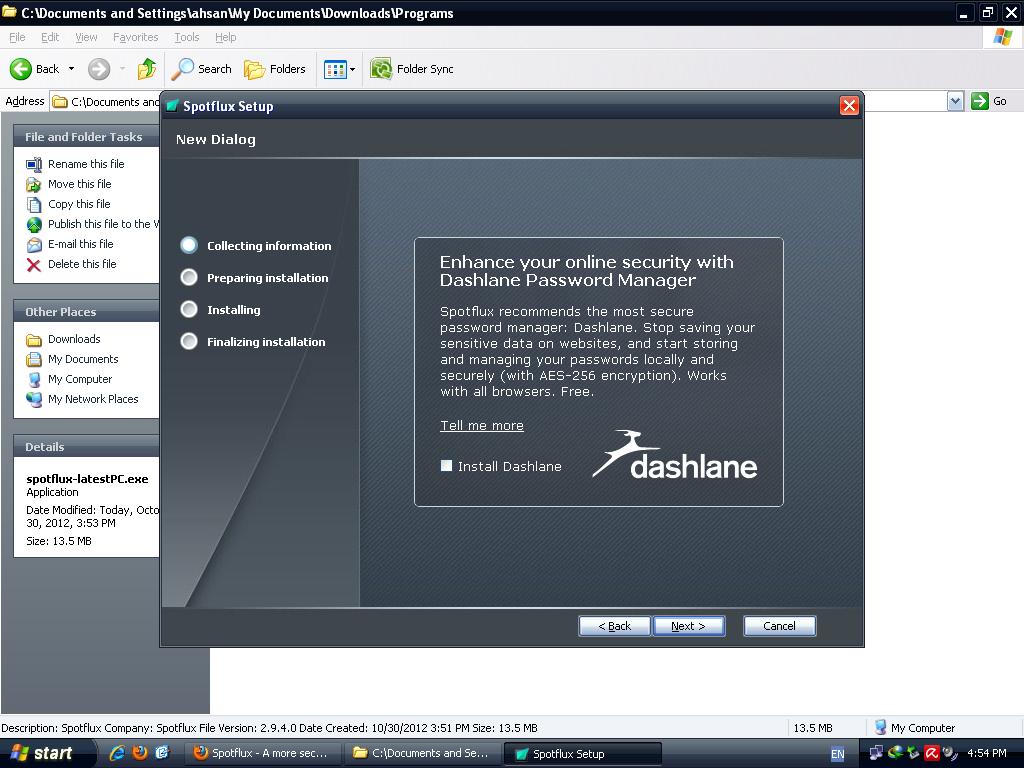
Task: Click the EN language bar indicator
Action: 837,754
